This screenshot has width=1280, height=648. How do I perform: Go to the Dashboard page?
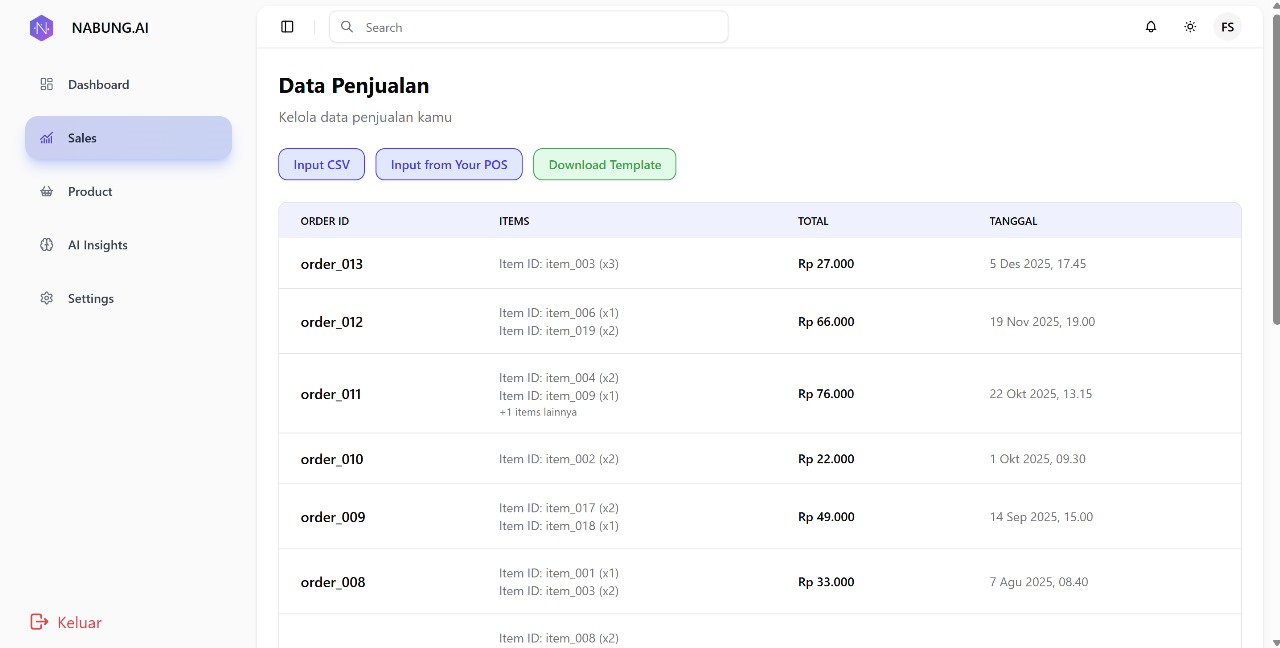click(x=98, y=85)
